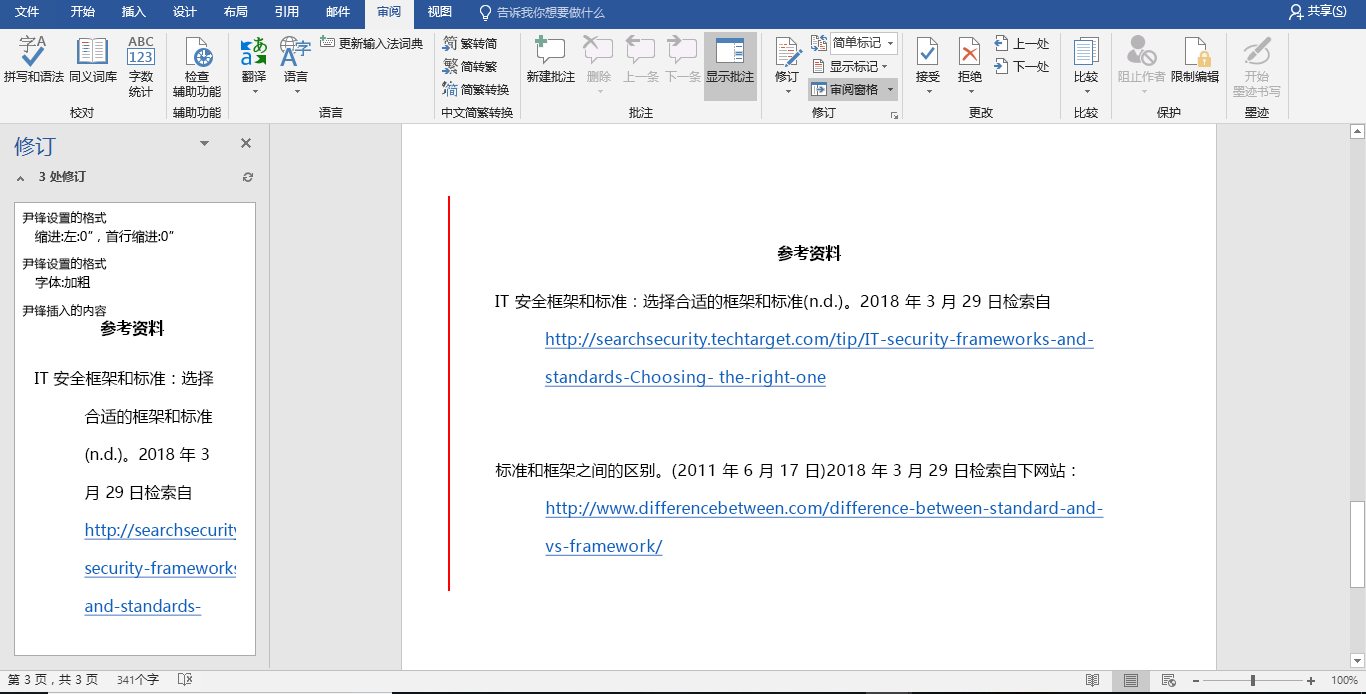The width and height of the screenshot is (1366, 694).
Task: Open the 同义词库 thesaurus
Action: pyautogui.click(x=93, y=60)
